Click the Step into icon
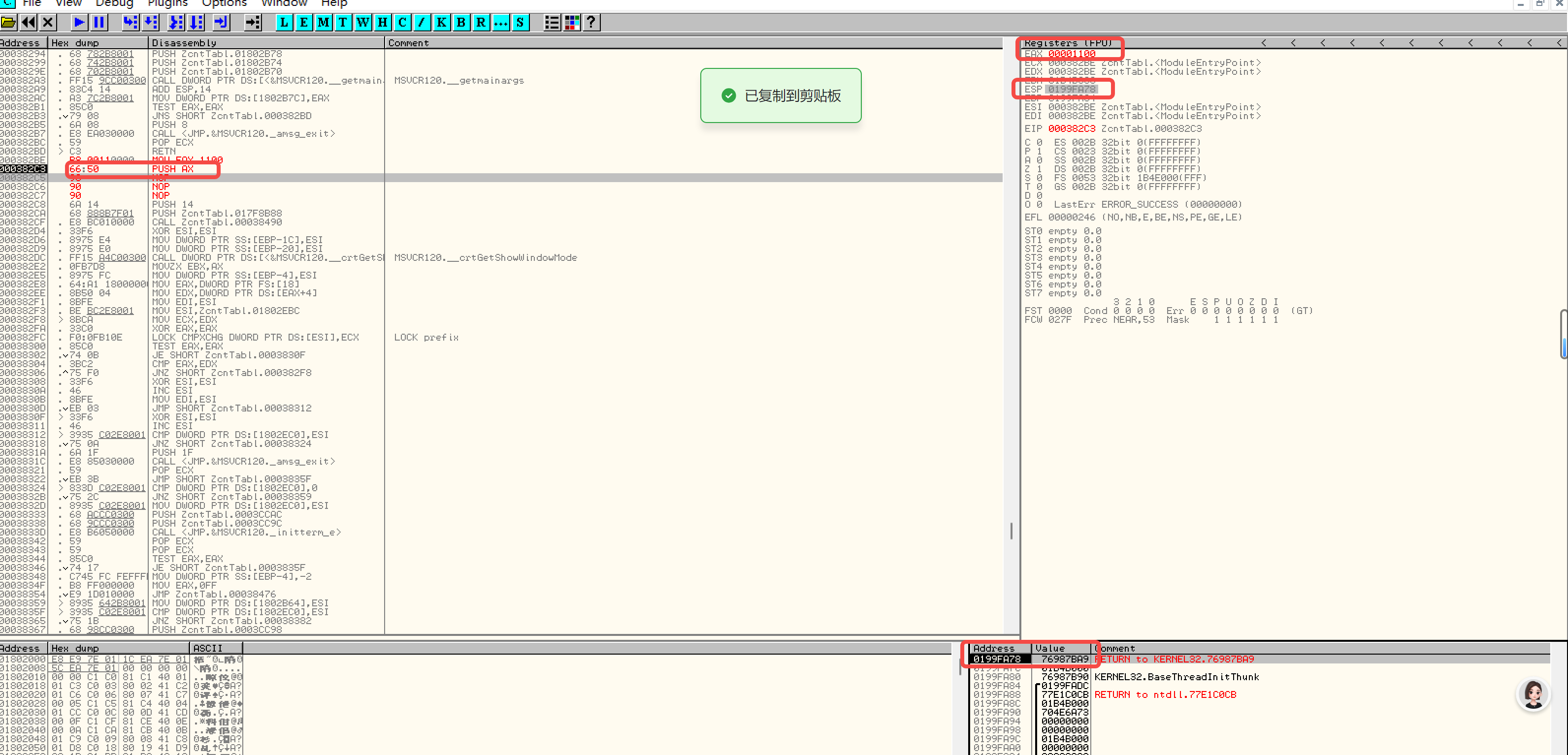This screenshot has height=755, width=1568. [x=131, y=23]
